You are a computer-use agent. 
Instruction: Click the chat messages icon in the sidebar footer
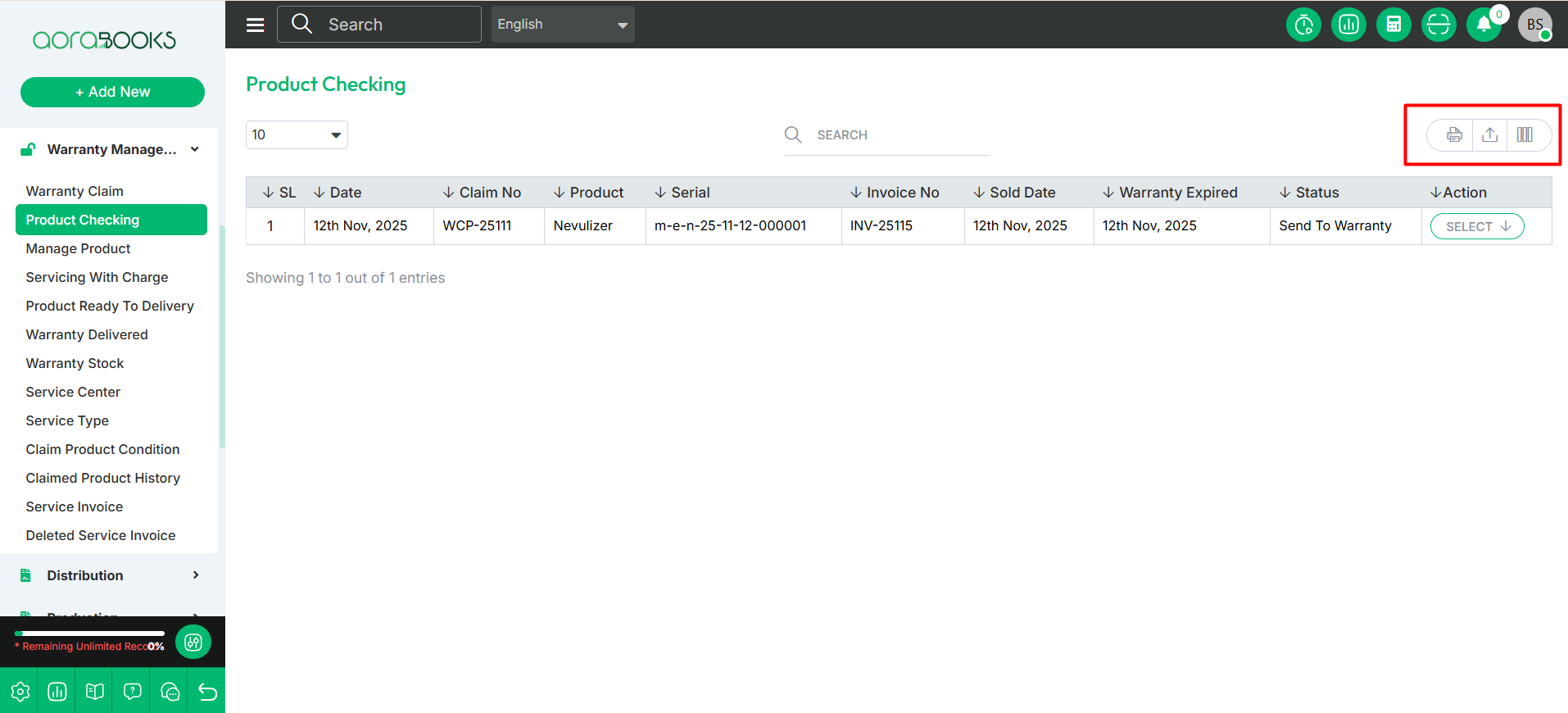(170, 692)
